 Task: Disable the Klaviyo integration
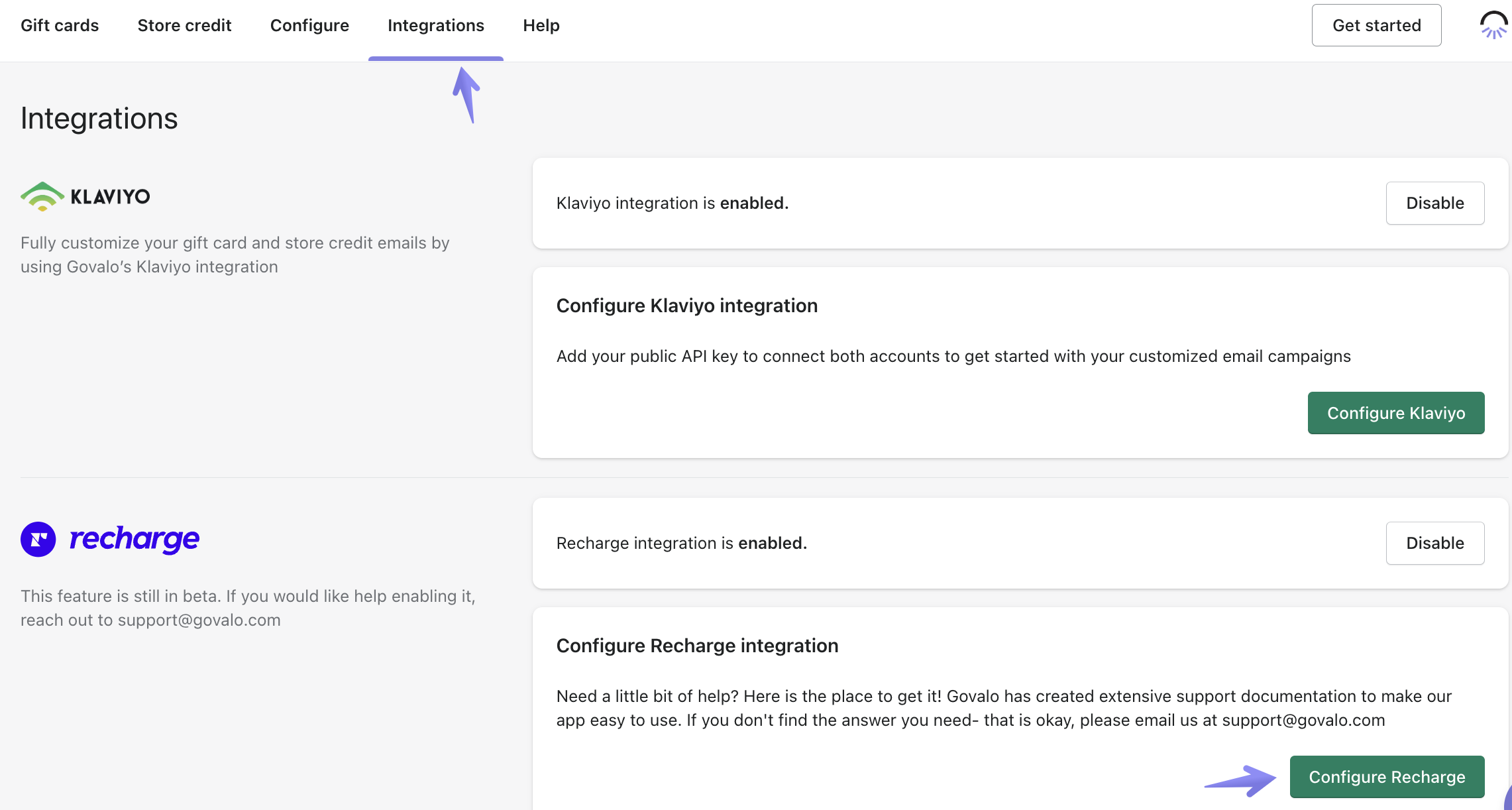pyautogui.click(x=1434, y=203)
